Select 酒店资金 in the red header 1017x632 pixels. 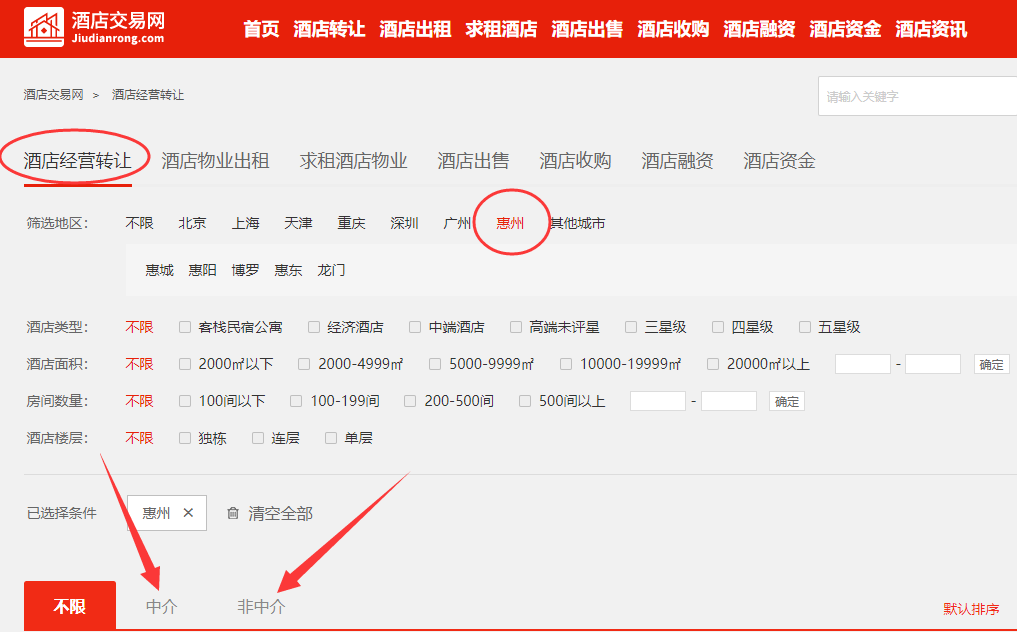click(x=845, y=29)
